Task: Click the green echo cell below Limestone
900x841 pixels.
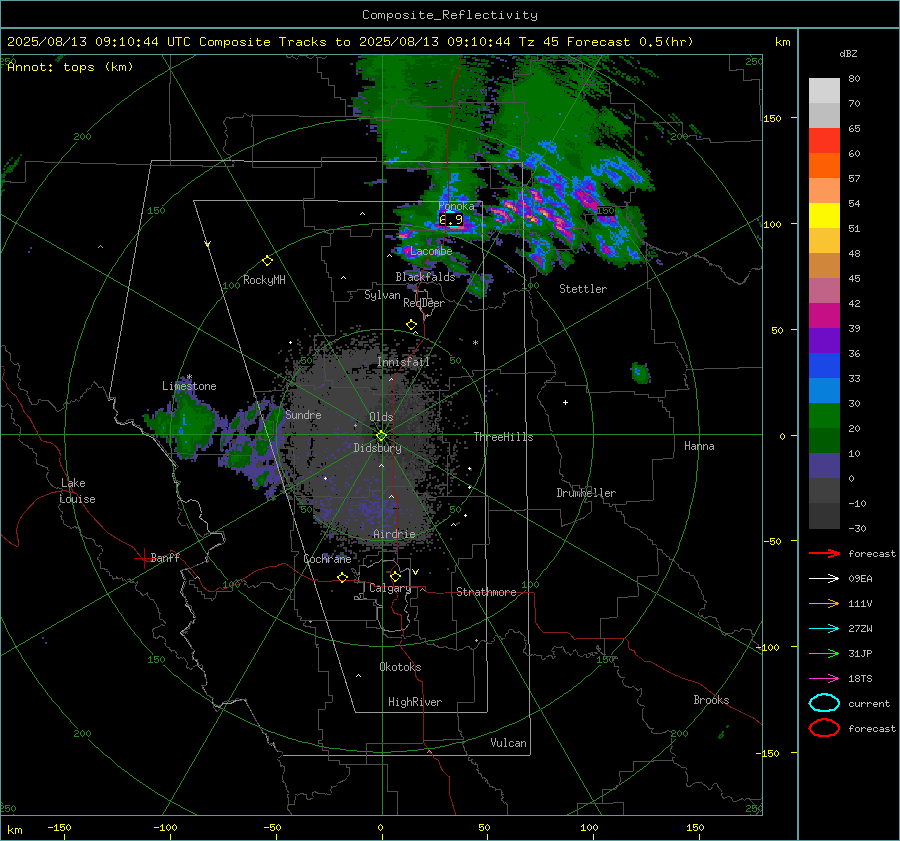Action: [185, 424]
